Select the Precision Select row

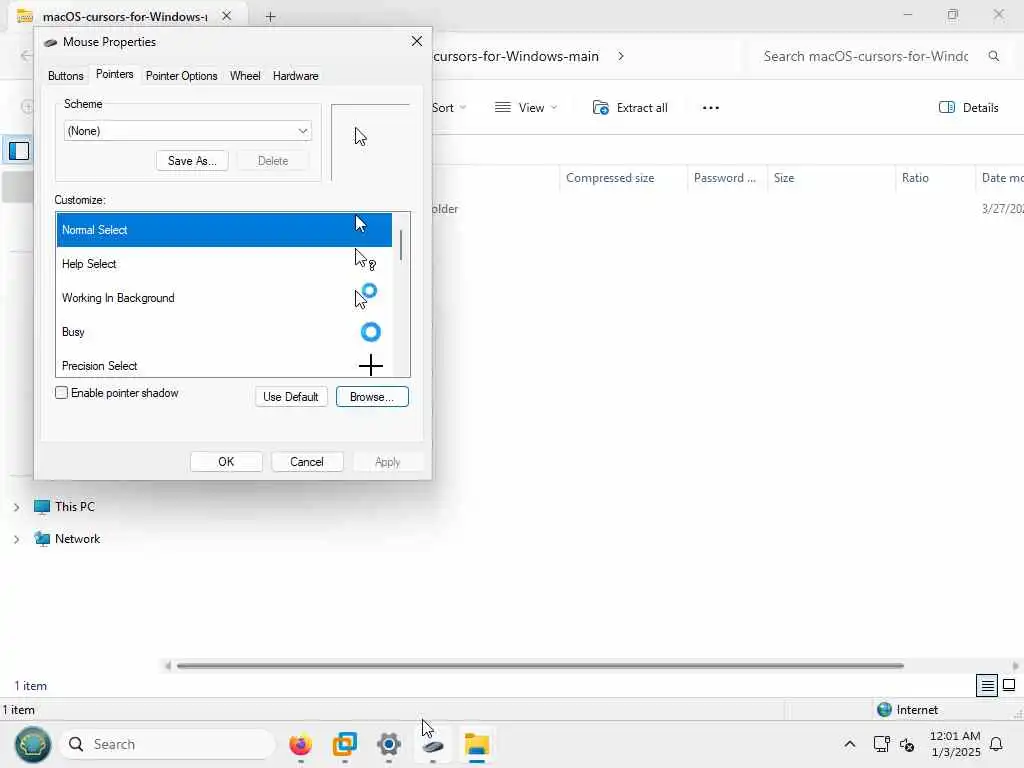(x=224, y=364)
